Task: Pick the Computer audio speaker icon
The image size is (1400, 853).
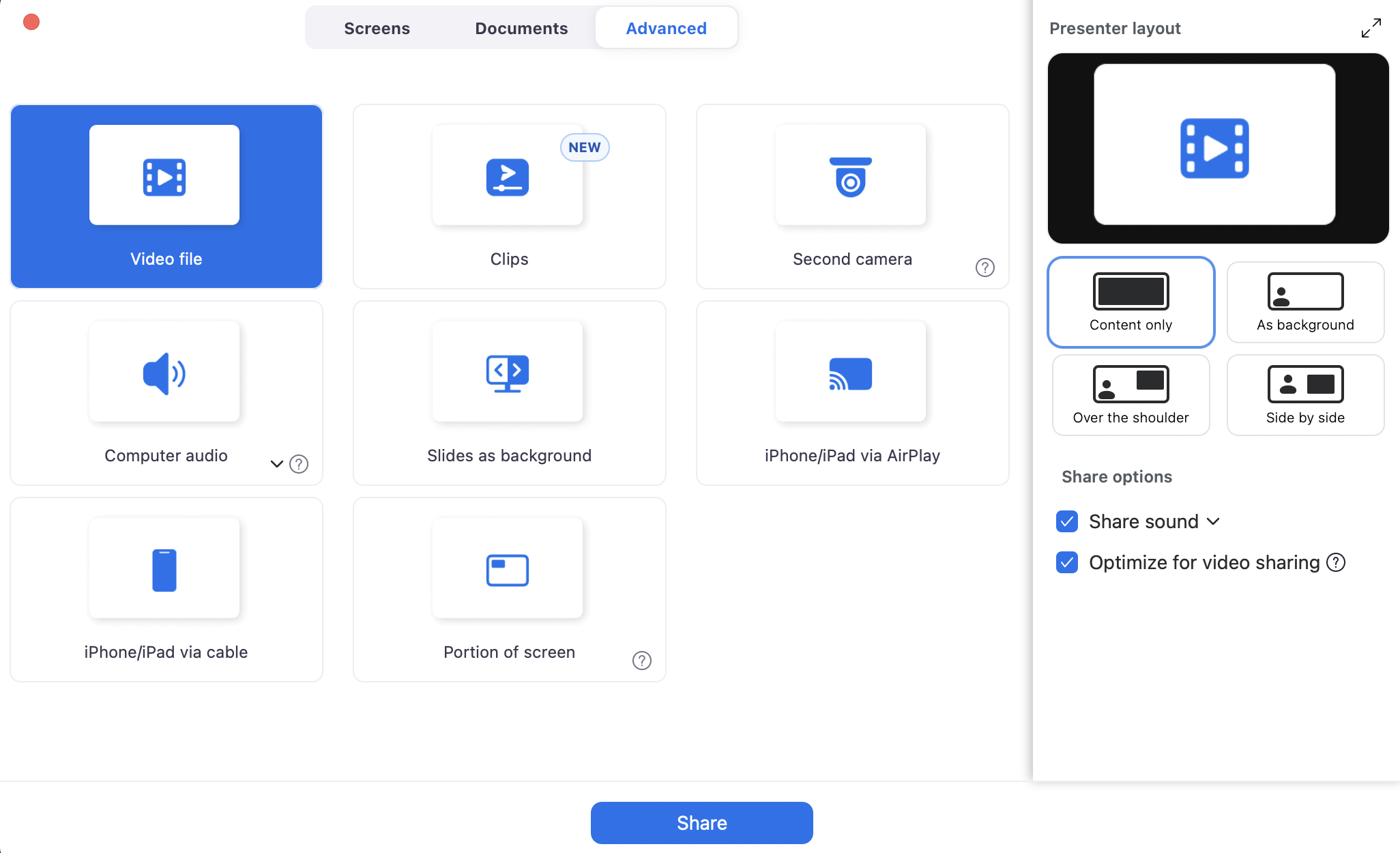Action: [164, 373]
